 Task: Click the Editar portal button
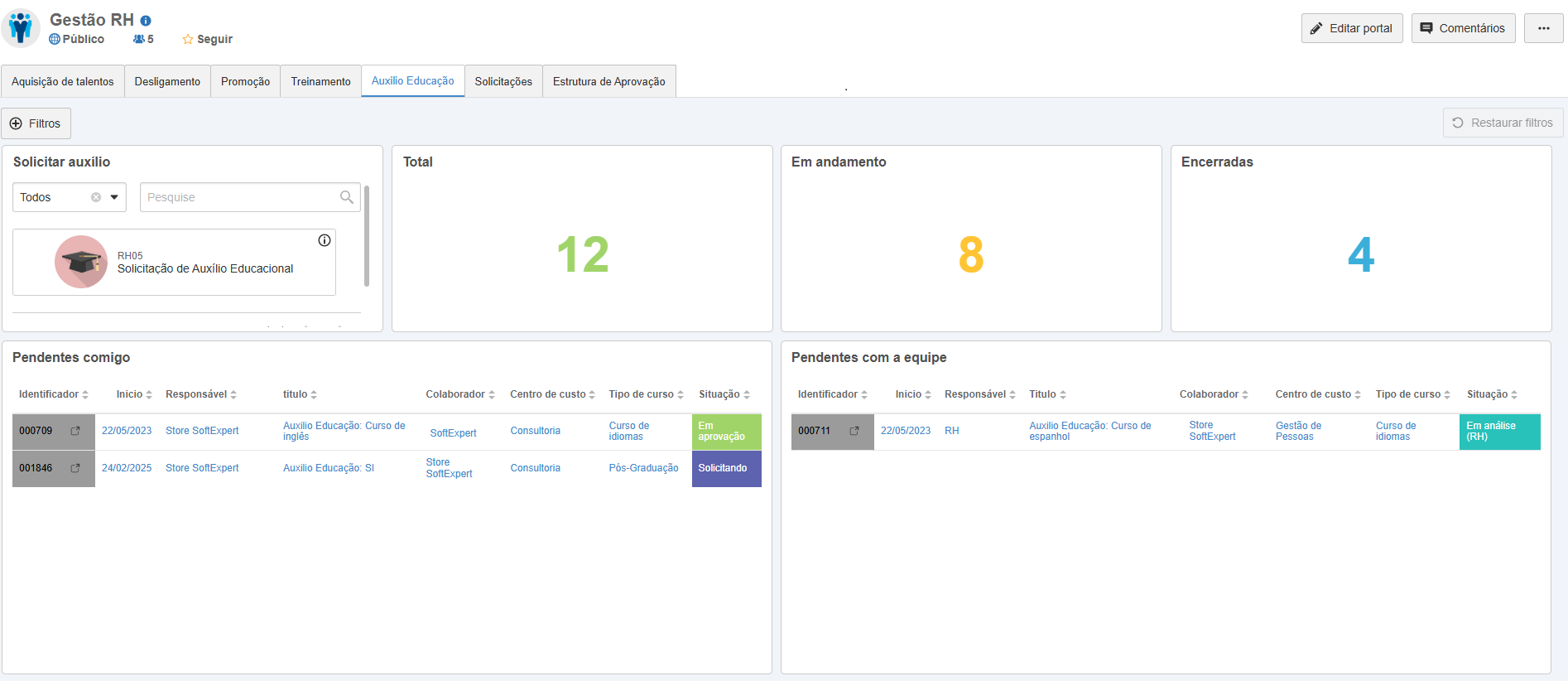[1351, 28]
